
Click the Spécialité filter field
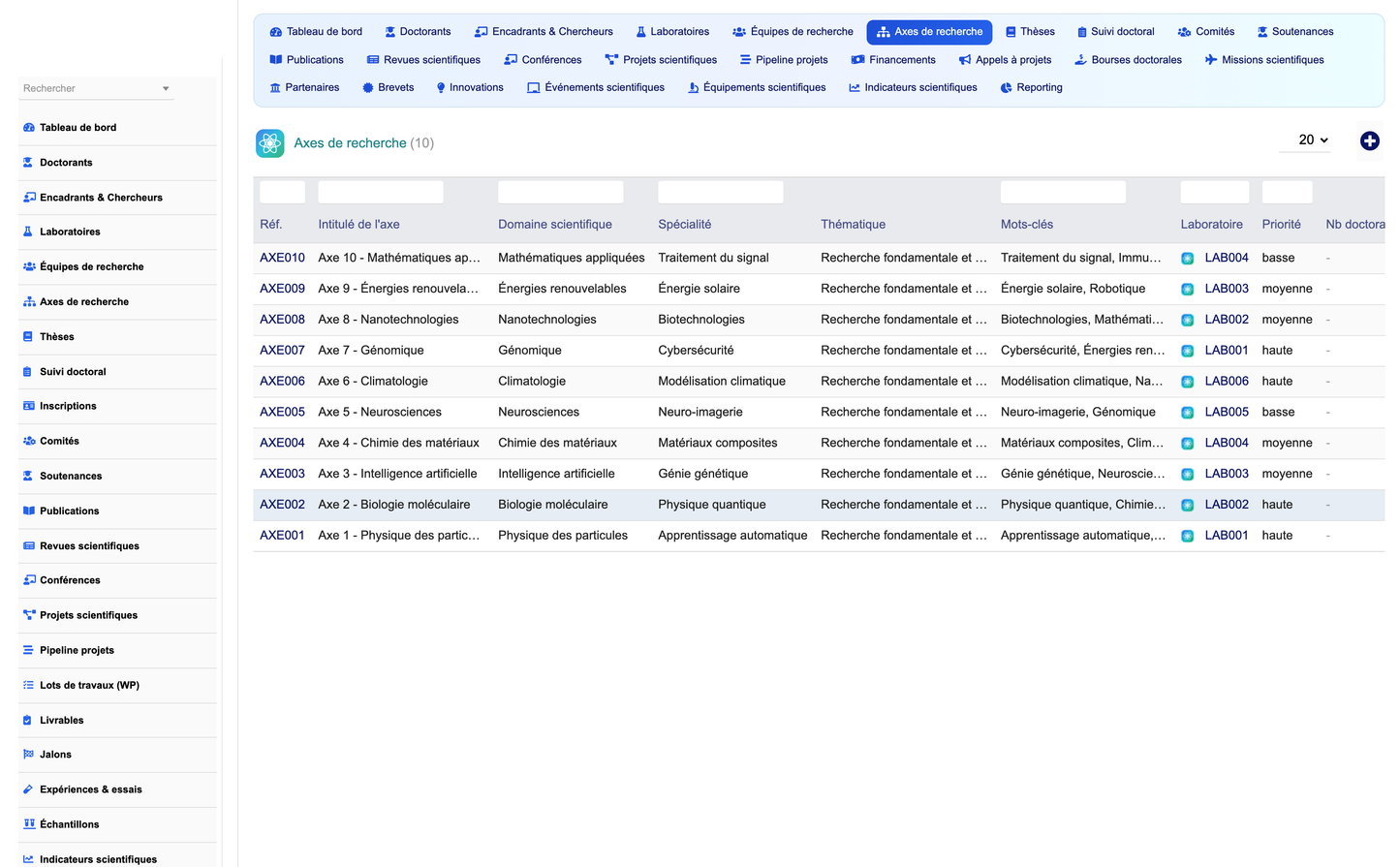point(721,192)
